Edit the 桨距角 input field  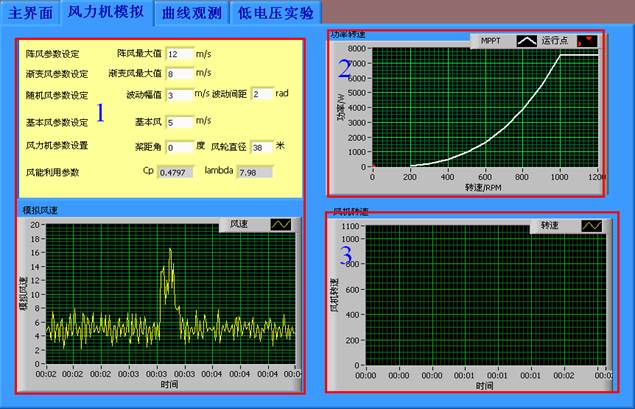(179, 147)
